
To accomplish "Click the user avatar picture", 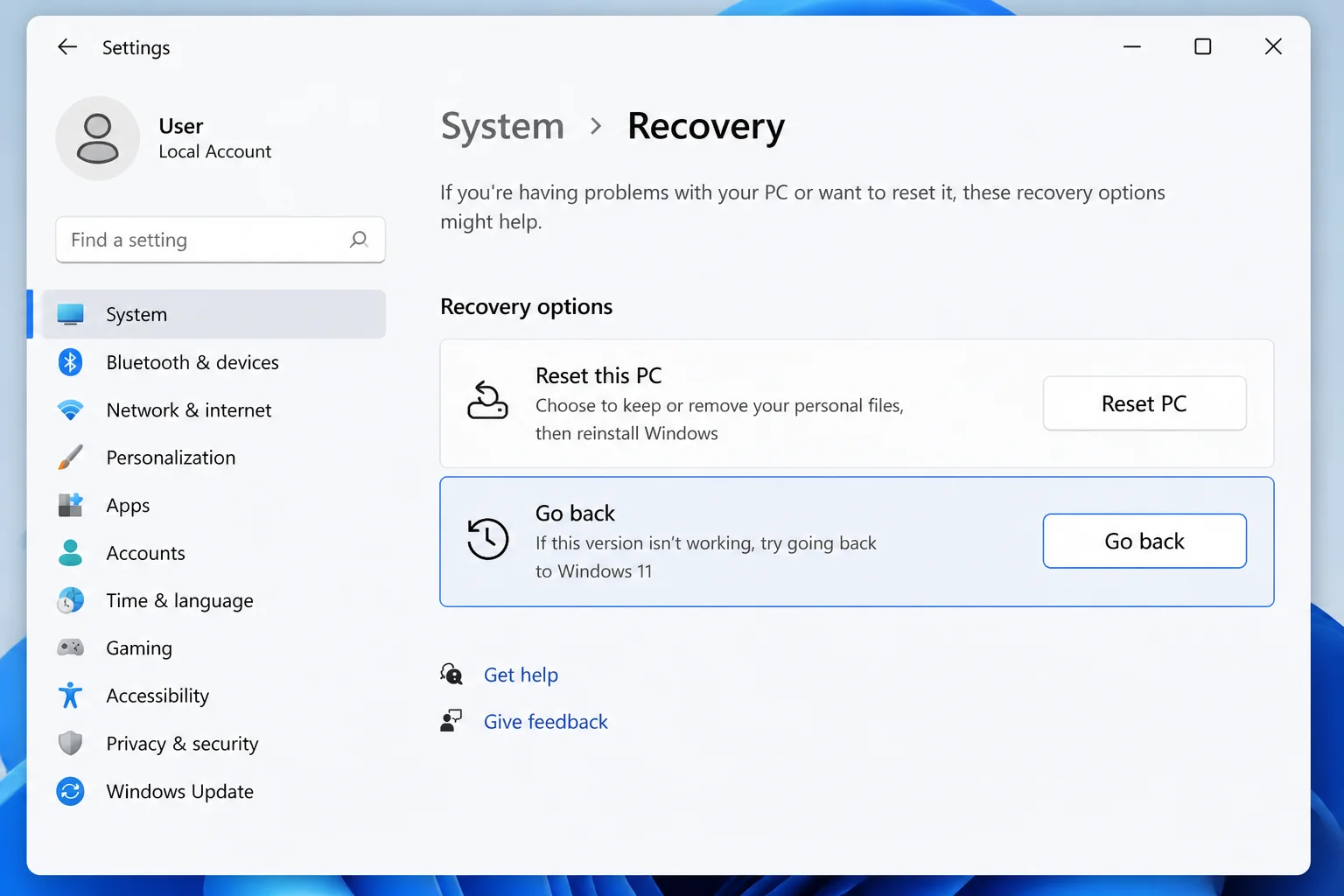I will point(97,138).
